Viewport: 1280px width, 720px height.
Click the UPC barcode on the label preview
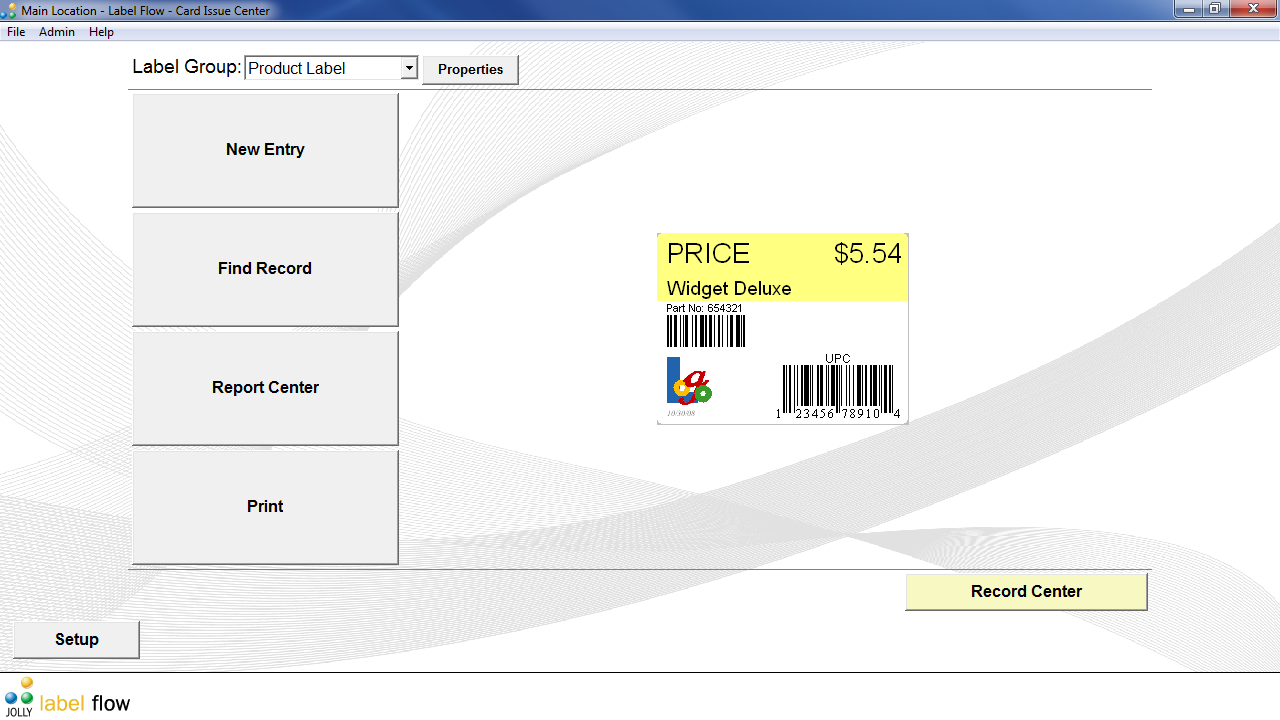tap(837, 387)
